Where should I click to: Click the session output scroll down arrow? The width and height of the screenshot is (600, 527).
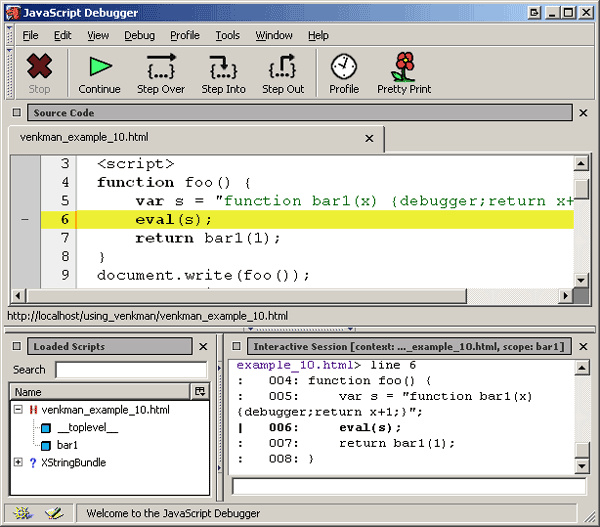point(582,466)
